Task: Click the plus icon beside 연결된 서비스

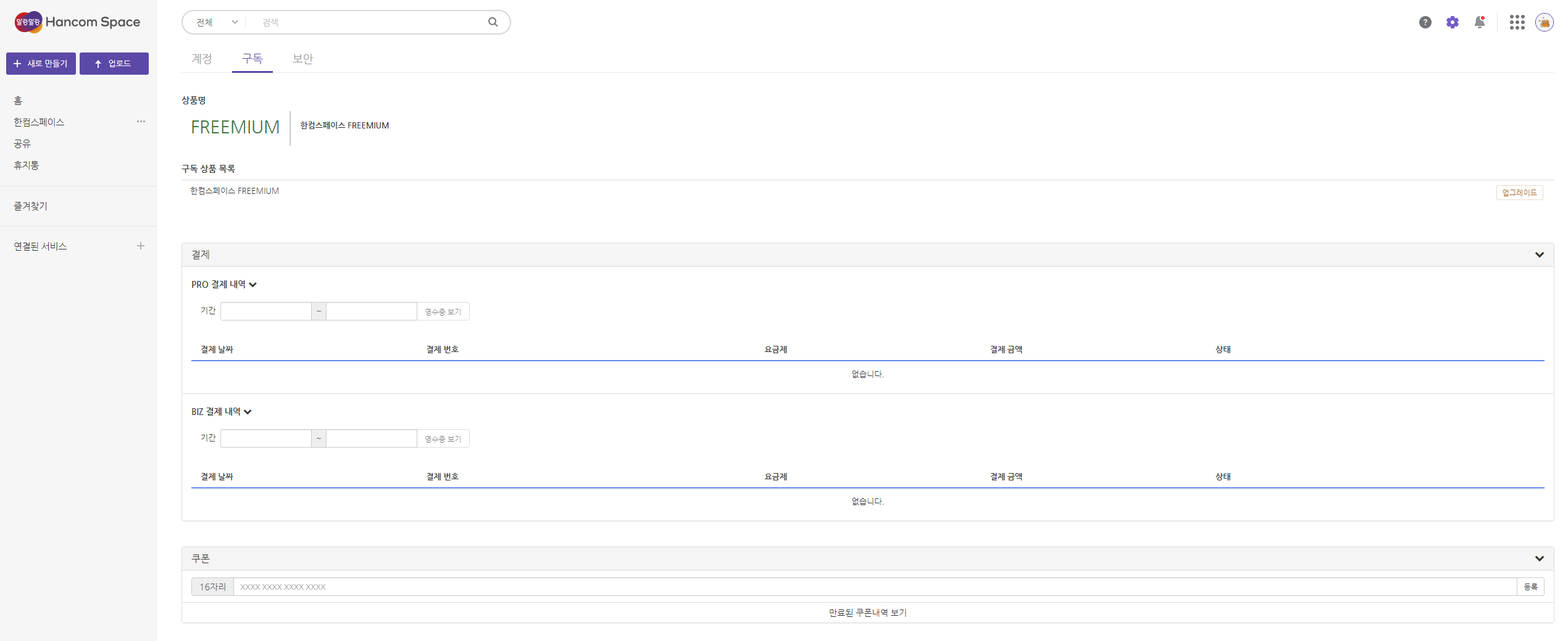Action: tap(141, 246)
